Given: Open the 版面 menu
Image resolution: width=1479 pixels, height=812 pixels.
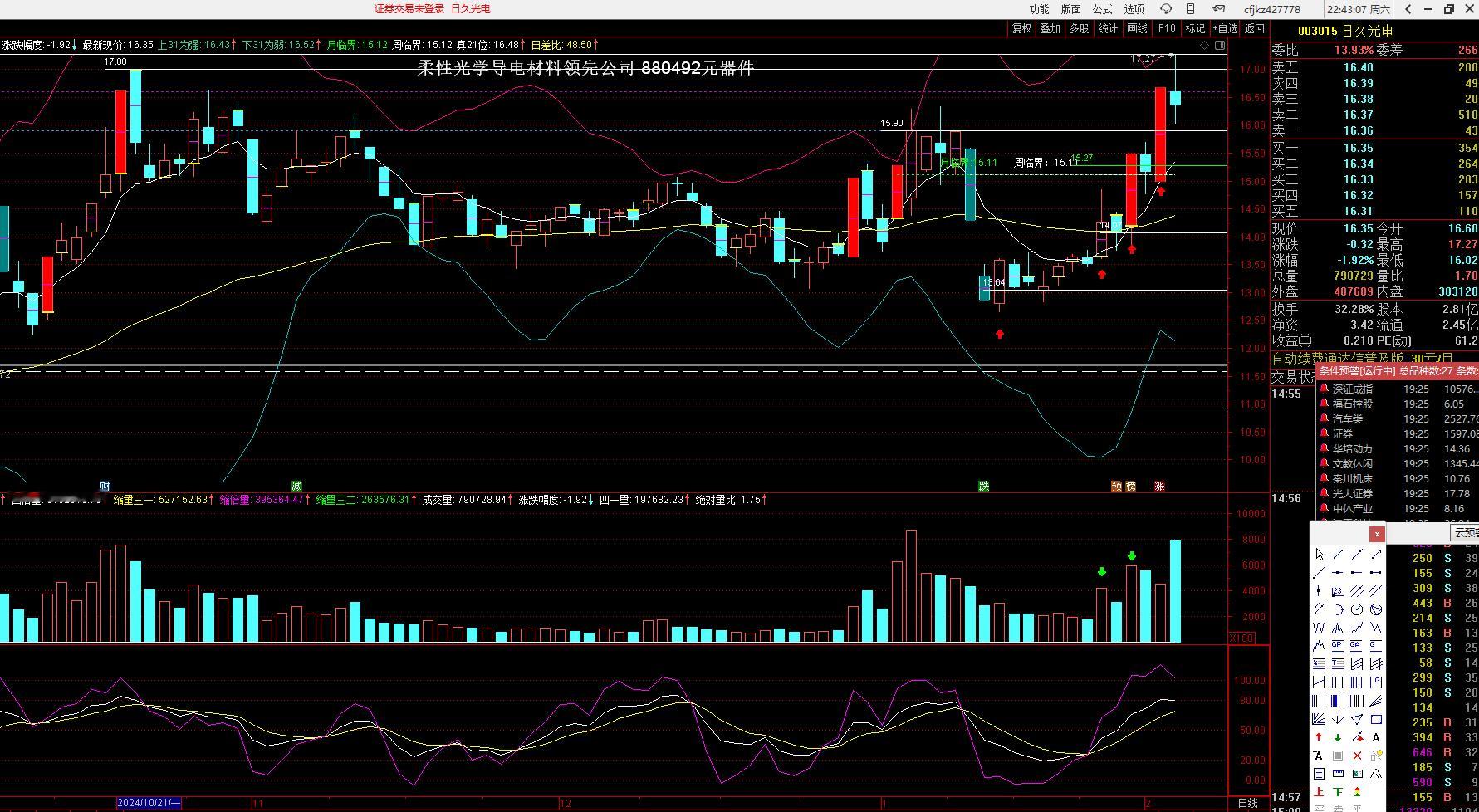Looking at the screenshot, I should 1070,9.
